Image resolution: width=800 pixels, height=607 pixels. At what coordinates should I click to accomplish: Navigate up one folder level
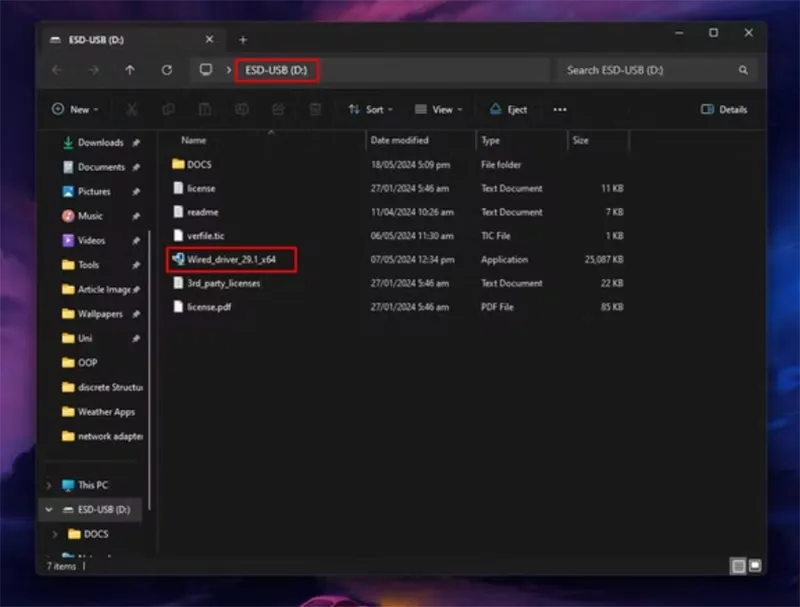(x=129, y=70)
